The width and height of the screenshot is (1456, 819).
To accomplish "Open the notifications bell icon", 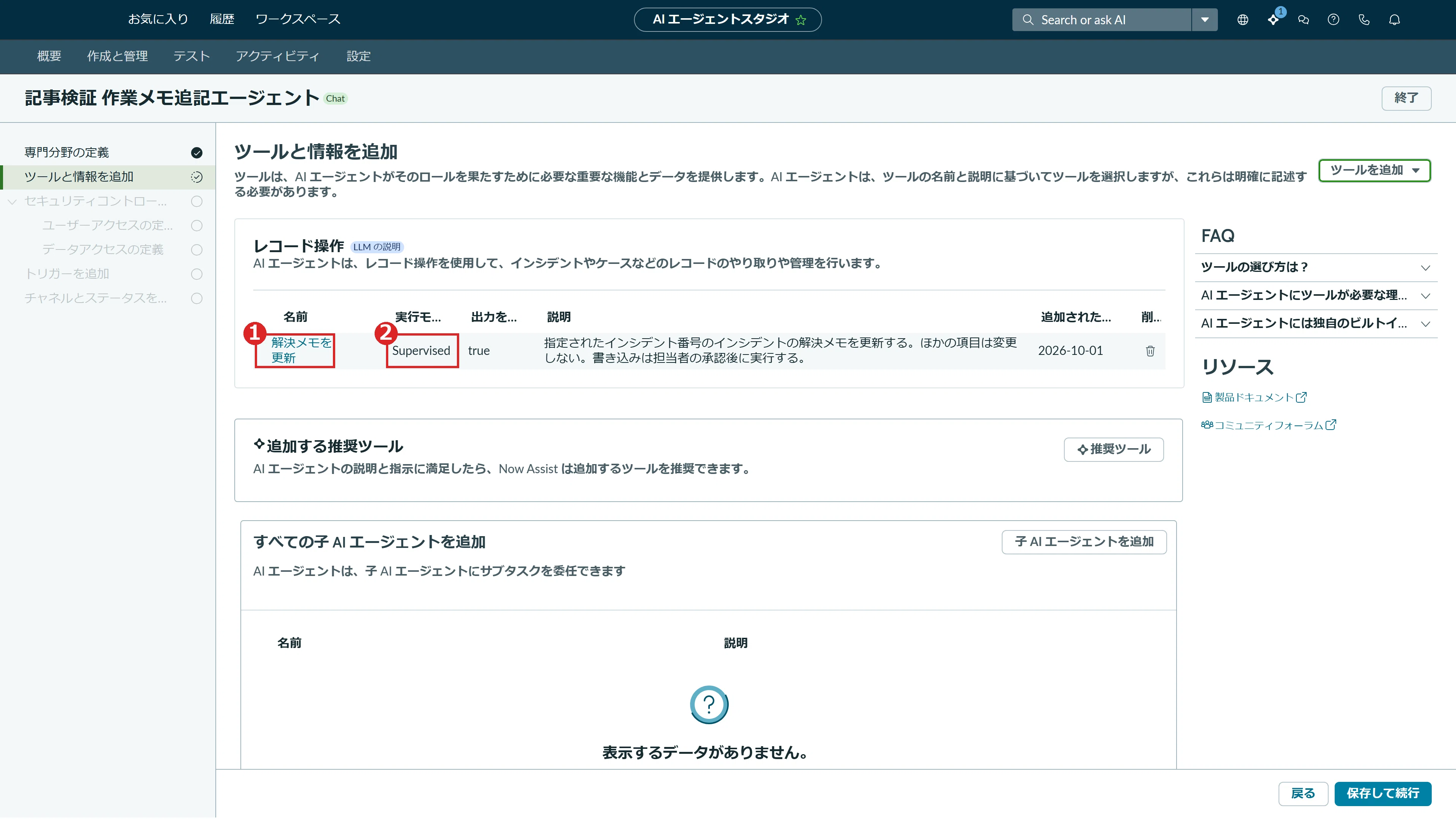I will coord(1395,20).
